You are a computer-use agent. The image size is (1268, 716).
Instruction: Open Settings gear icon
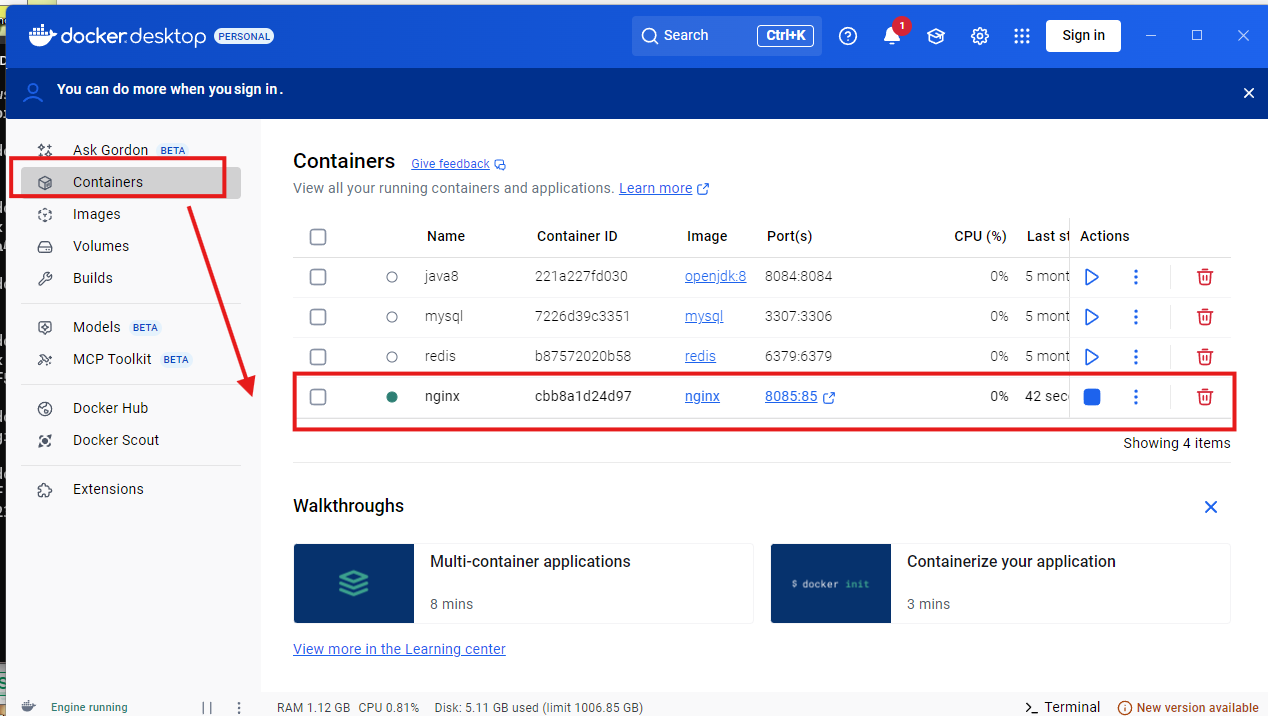[980, 36]
